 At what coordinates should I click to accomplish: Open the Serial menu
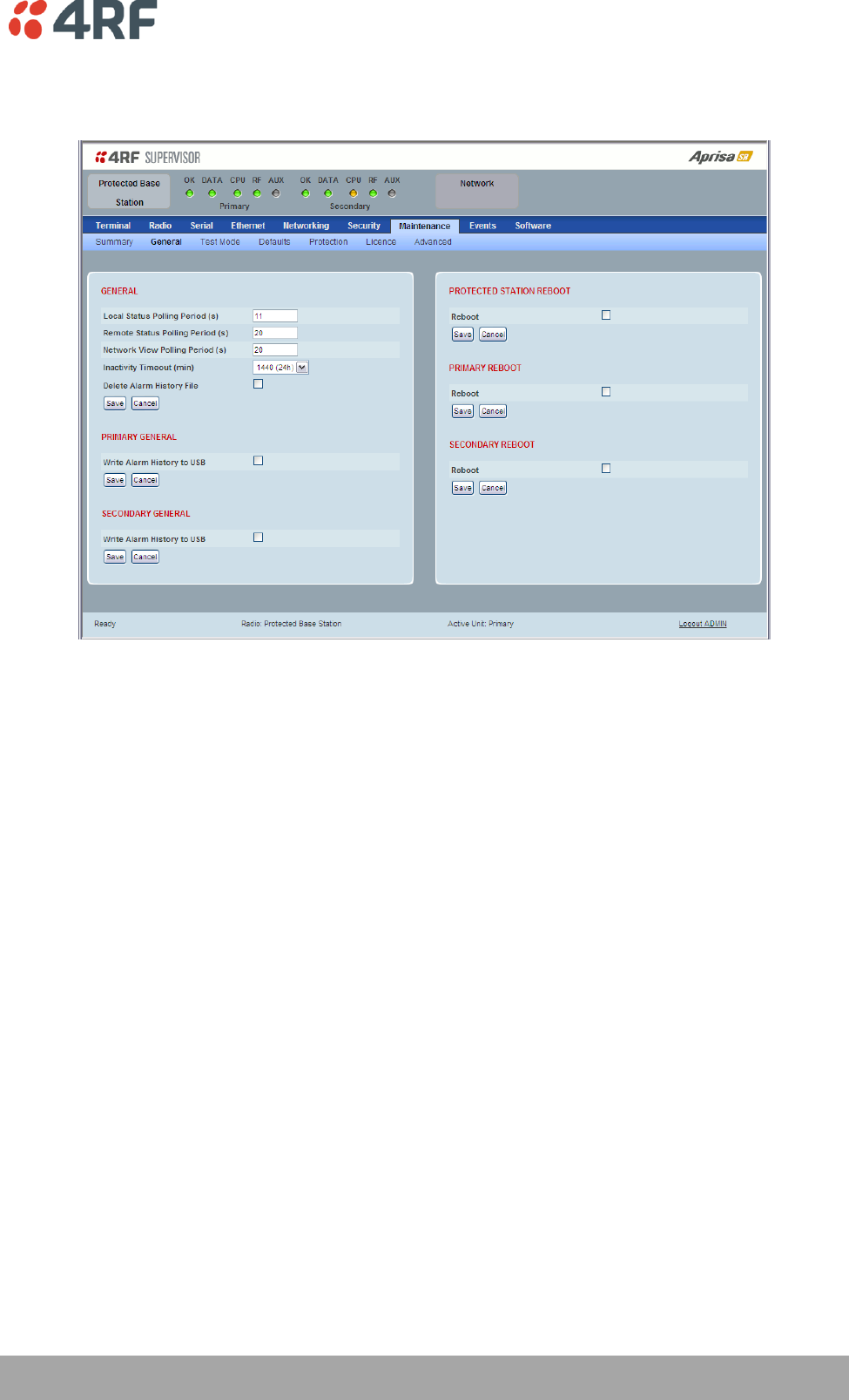201,226
